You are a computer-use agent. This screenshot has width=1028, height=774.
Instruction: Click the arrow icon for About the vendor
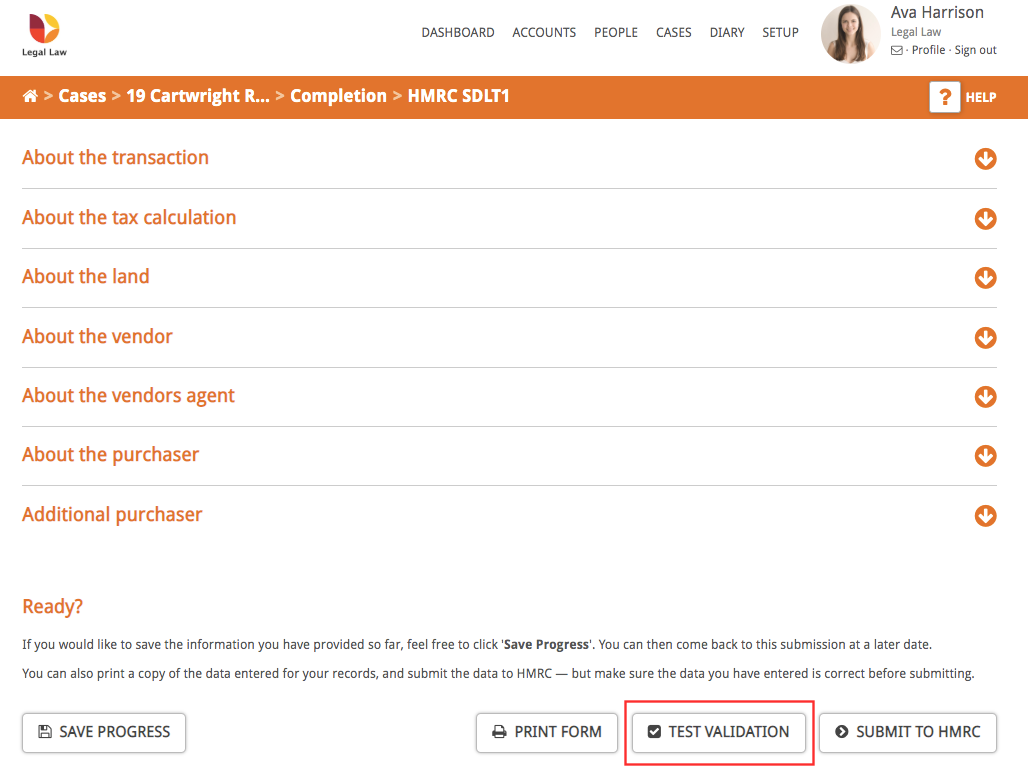(985, 338)
